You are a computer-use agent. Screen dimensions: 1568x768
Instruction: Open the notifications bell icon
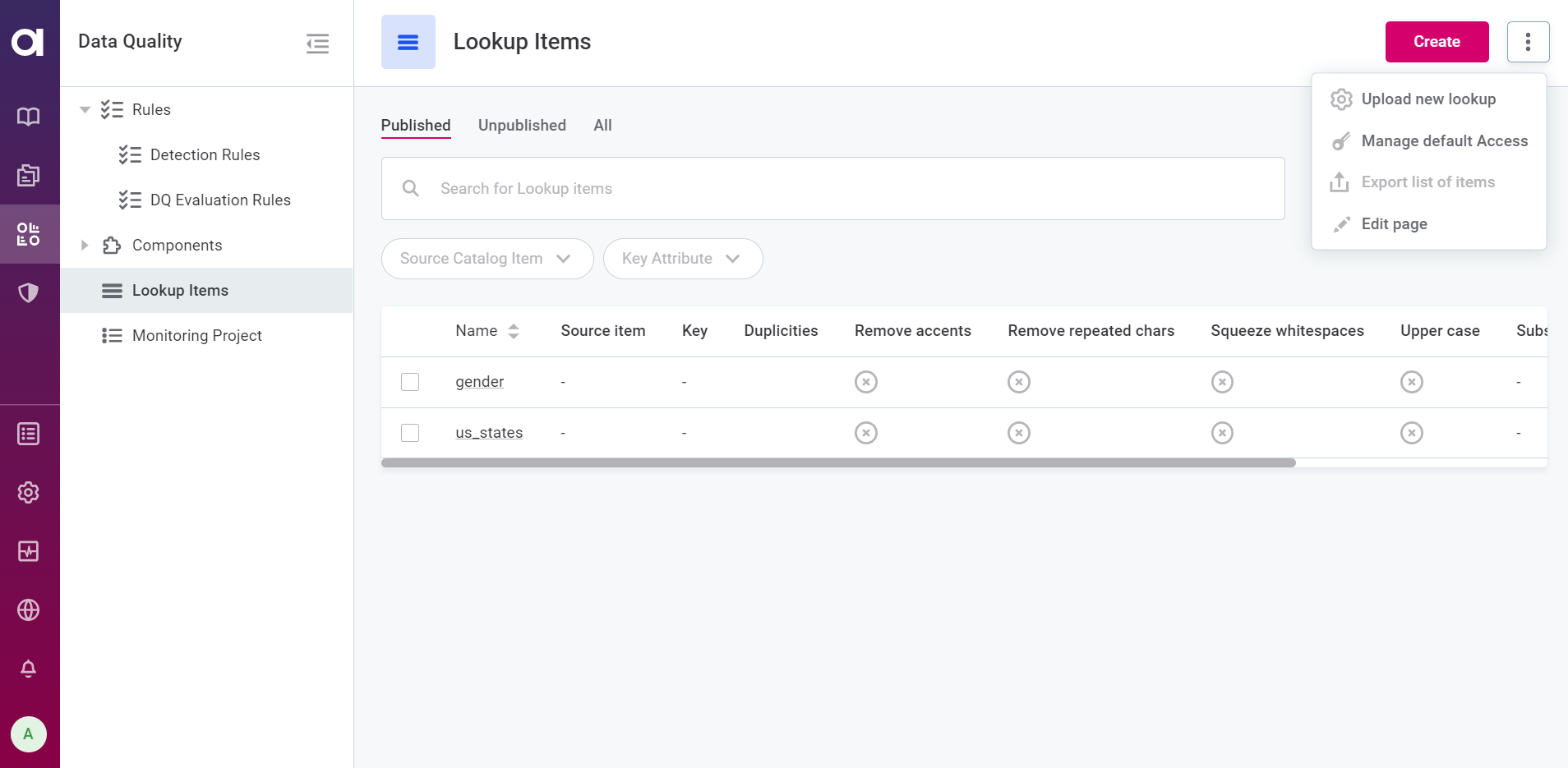tap(29, 669)
